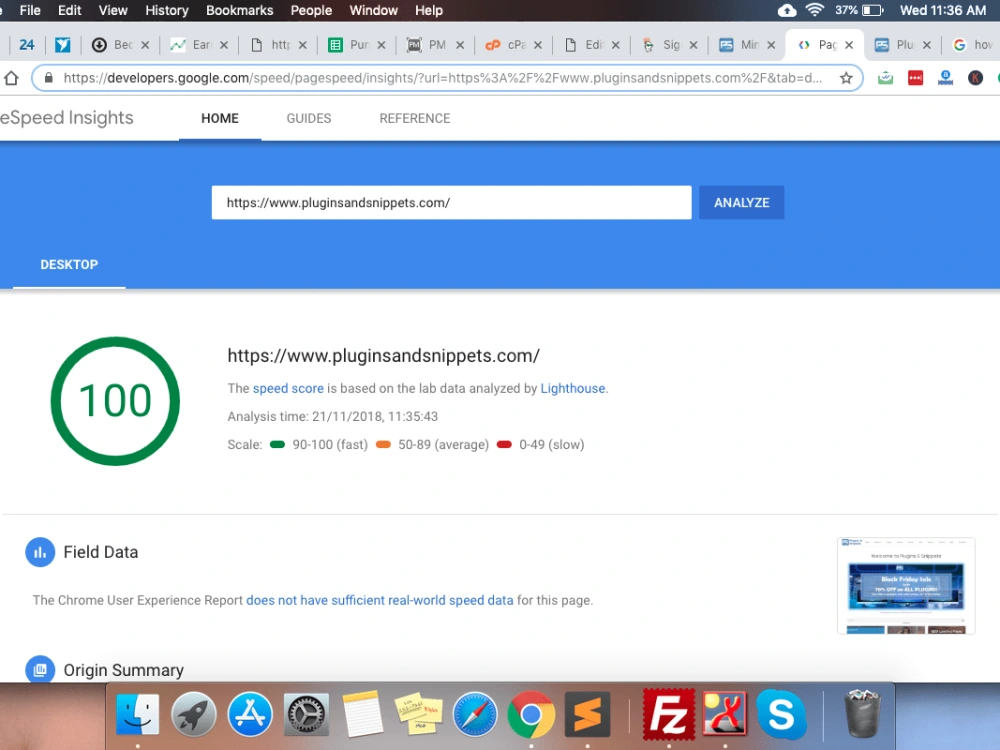Open the Bookmarks menu

239,10
